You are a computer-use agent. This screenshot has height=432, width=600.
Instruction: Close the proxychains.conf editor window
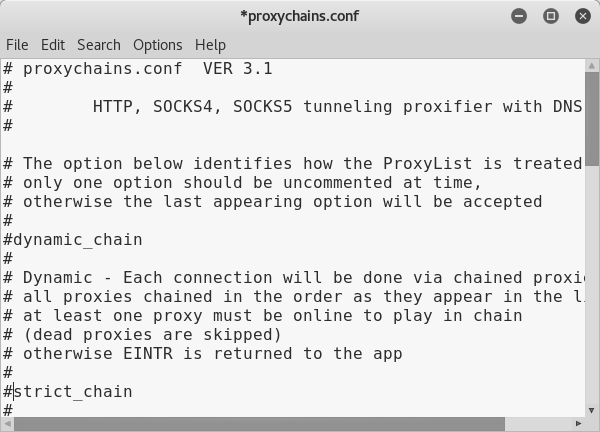pos(583,16)
